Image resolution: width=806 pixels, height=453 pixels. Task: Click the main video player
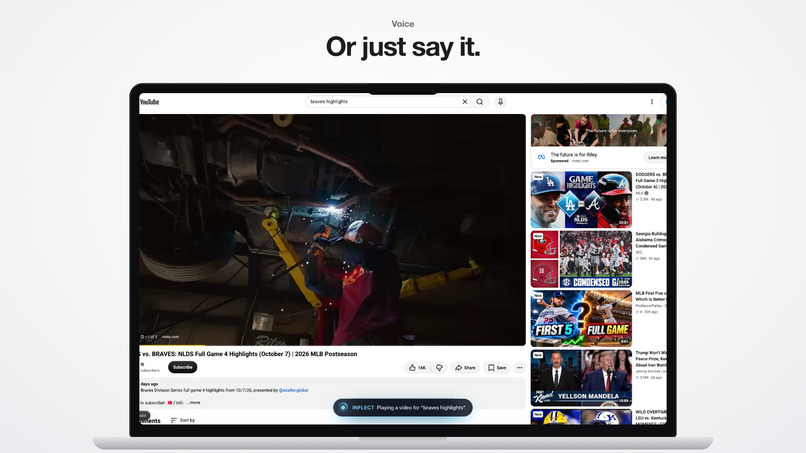coord(333,229)
